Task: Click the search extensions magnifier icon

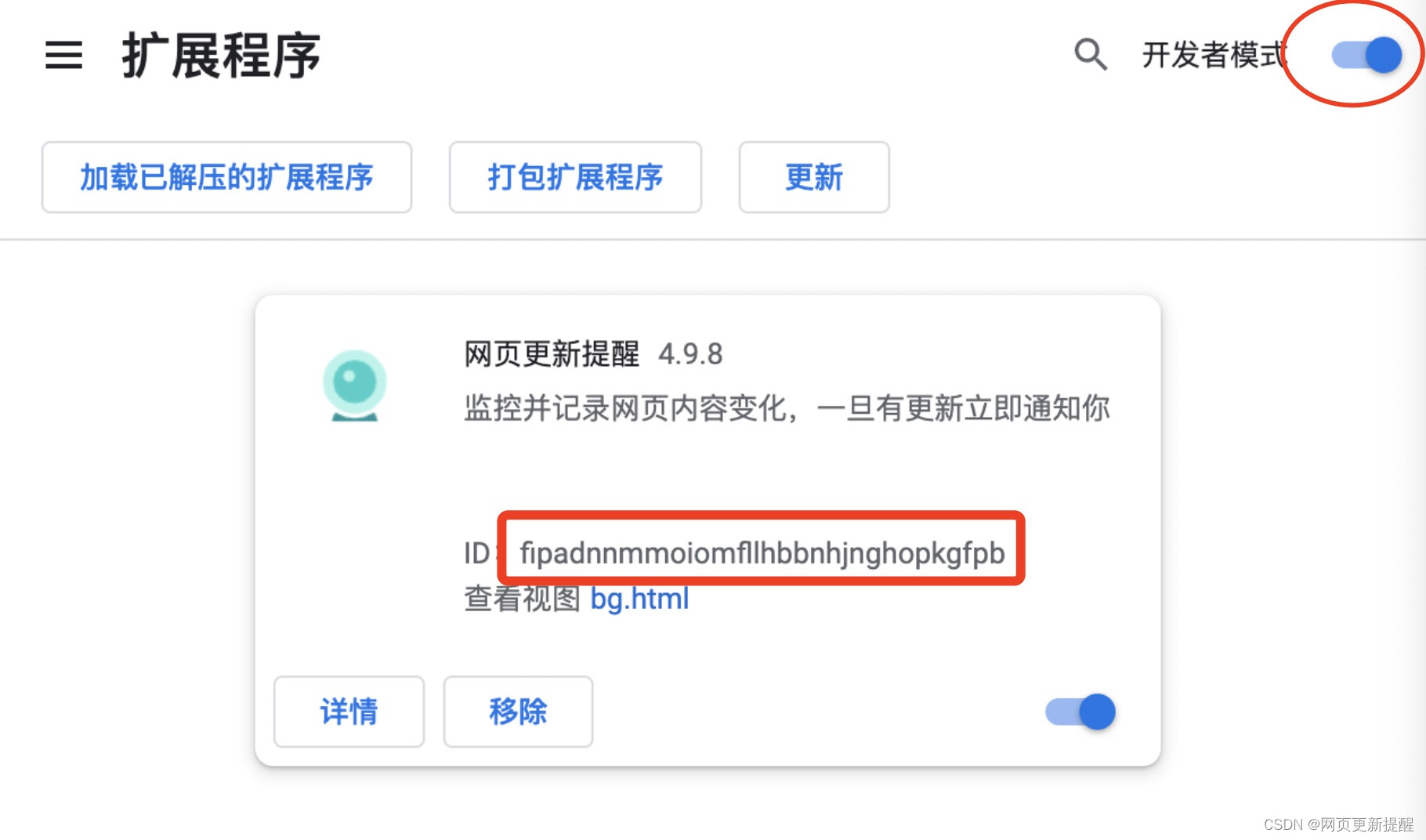Action: point(1090,55)
